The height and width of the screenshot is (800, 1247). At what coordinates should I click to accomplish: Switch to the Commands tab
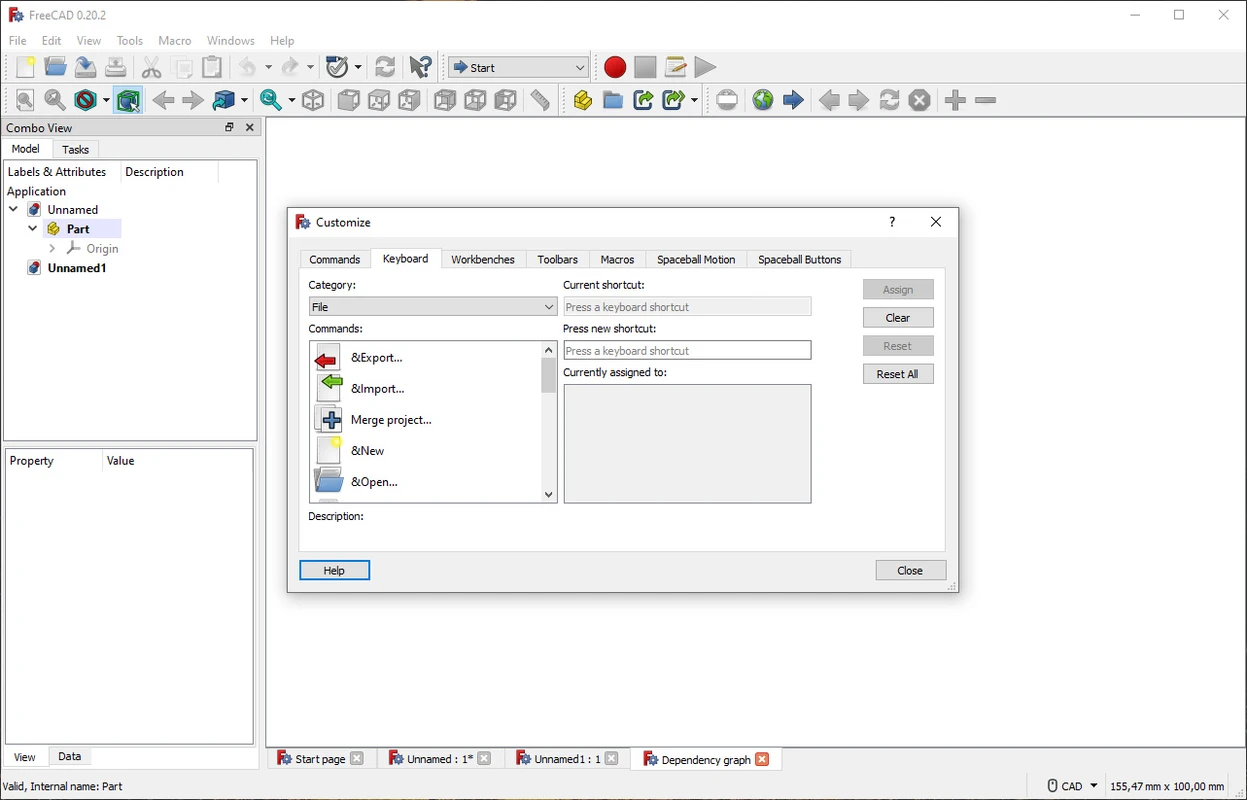click(x=334, y=259)
